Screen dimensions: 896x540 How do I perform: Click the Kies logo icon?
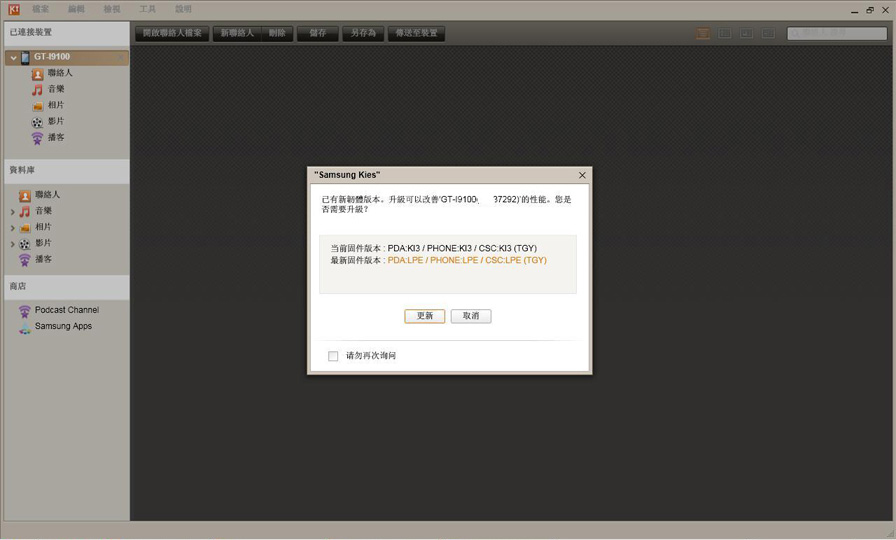click(14, 10)
